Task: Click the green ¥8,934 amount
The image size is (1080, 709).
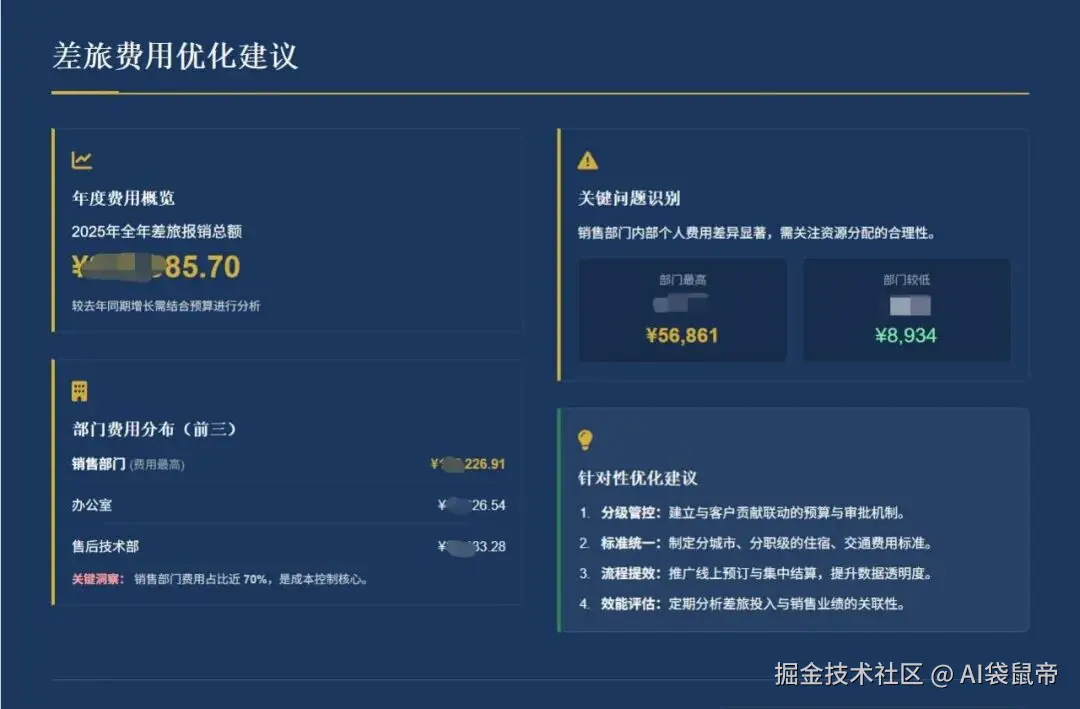Action: pyautogui.click(x=906, y=335)
